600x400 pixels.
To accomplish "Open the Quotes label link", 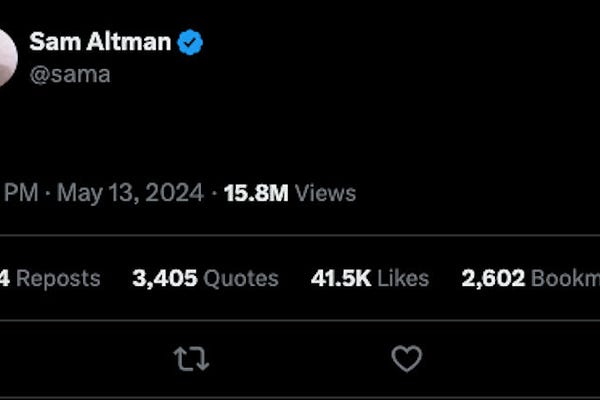I will pyautogui.click(x=241, y=278).
